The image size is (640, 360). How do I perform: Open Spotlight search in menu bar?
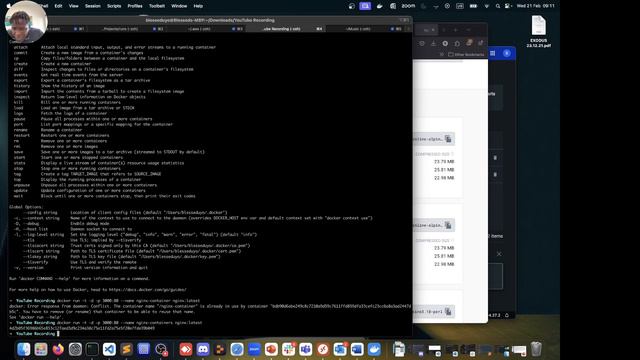(498, 6)
